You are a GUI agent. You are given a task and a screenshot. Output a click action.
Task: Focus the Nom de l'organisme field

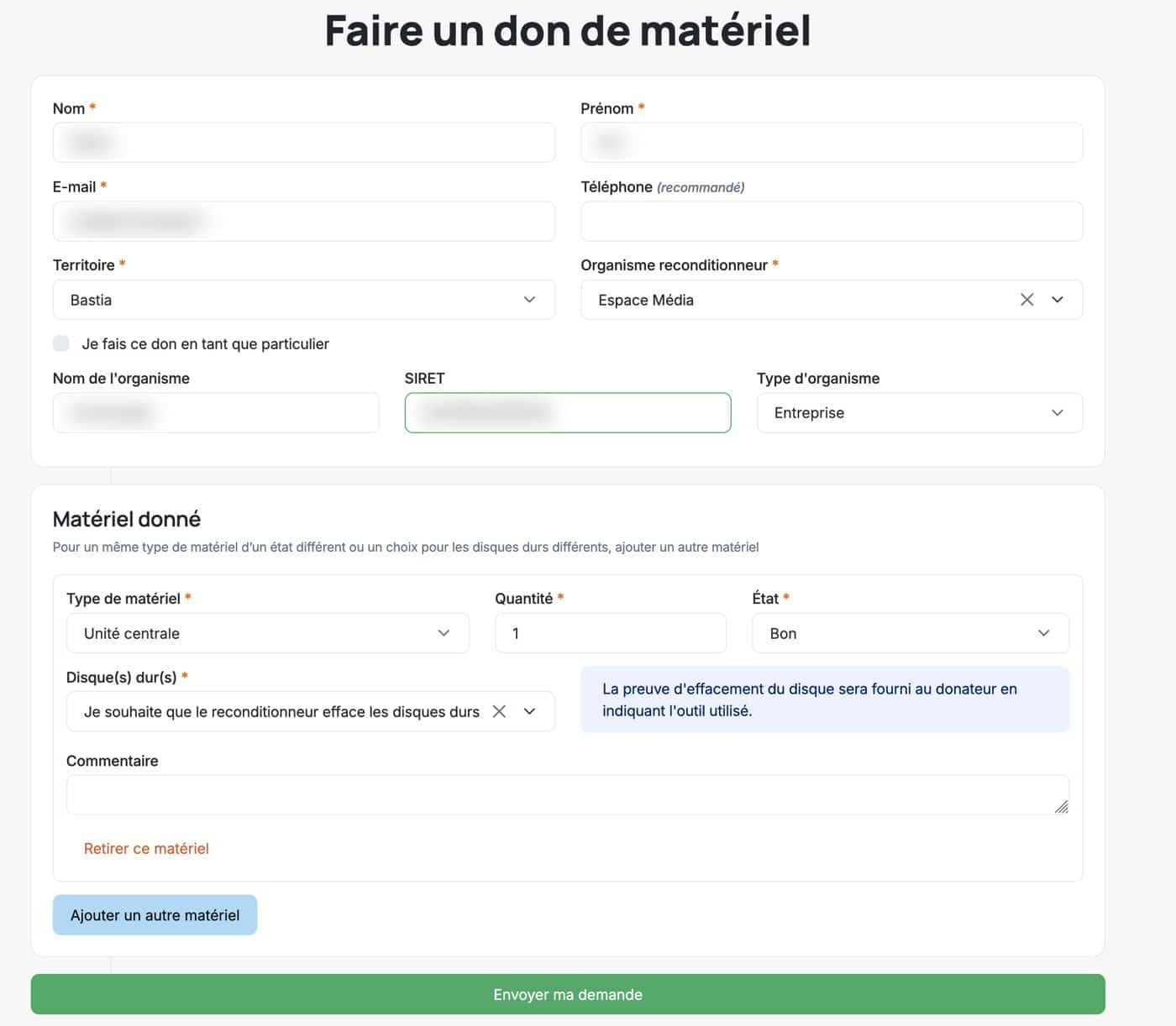pos(216,413)
